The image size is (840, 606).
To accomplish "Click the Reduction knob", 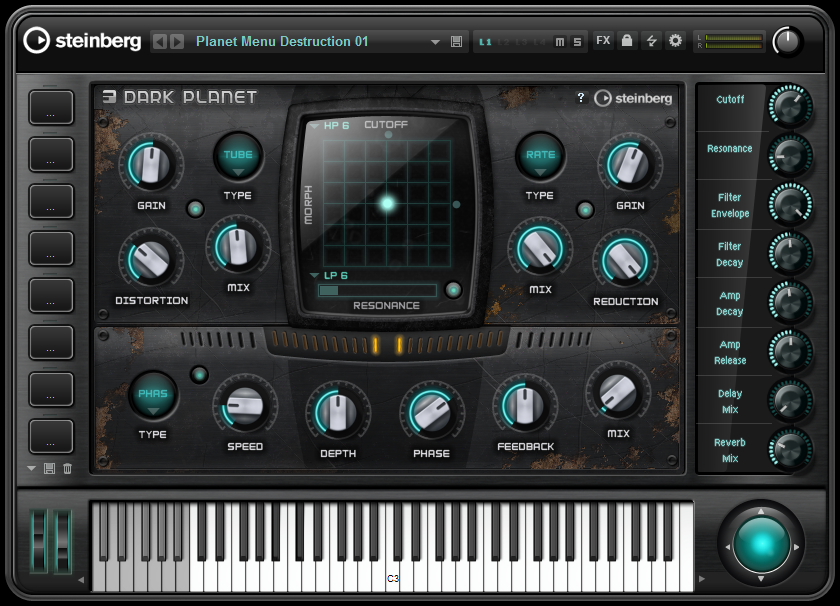I will coord(625,260).
